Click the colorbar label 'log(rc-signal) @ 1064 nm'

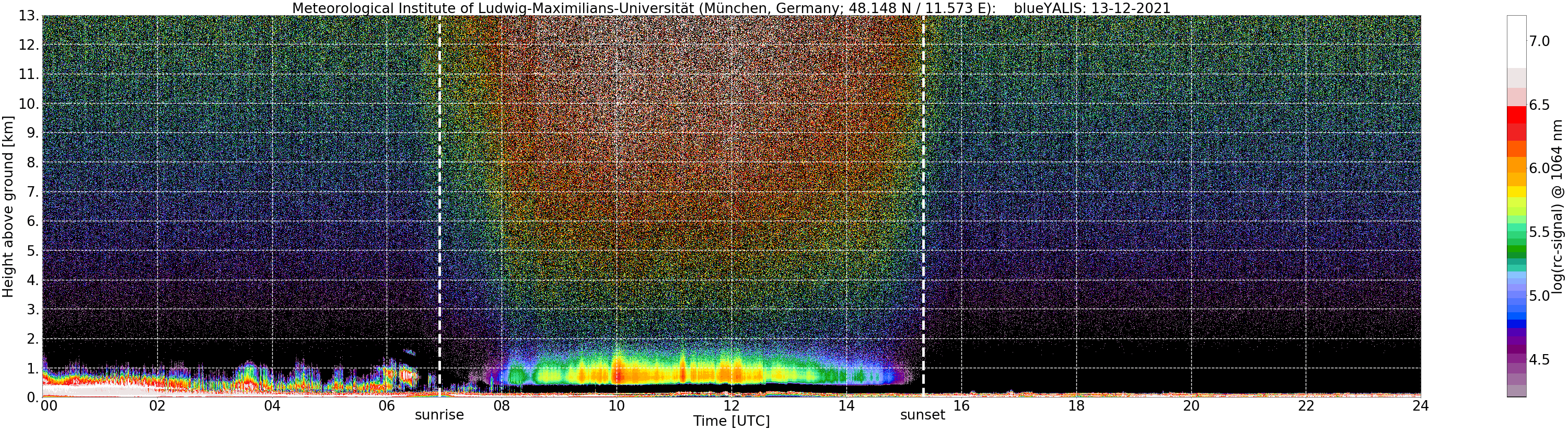[x=1558, y=206]
